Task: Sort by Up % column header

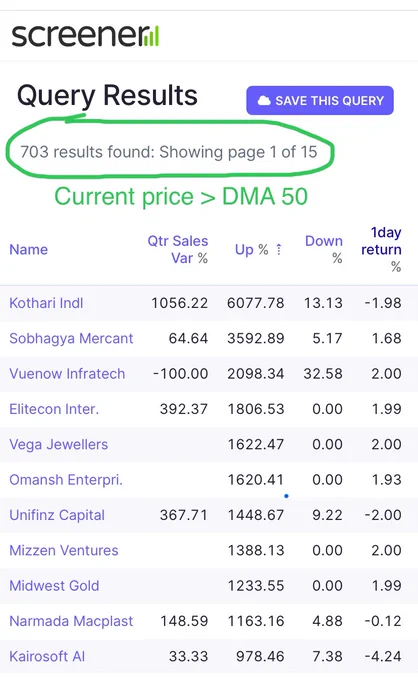Action: 251,249
